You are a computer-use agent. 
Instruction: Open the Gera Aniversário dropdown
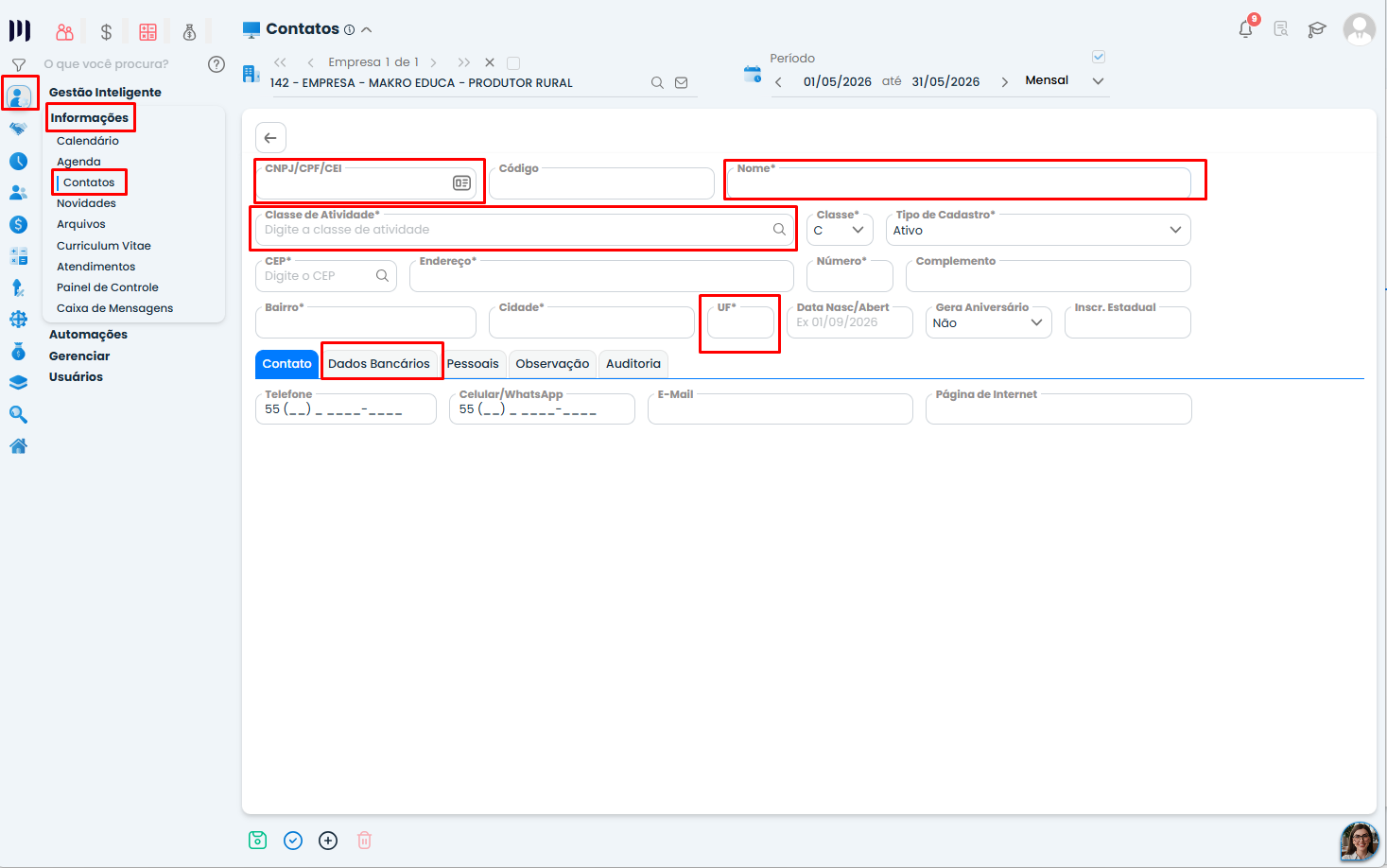click(x=988, y=322)
